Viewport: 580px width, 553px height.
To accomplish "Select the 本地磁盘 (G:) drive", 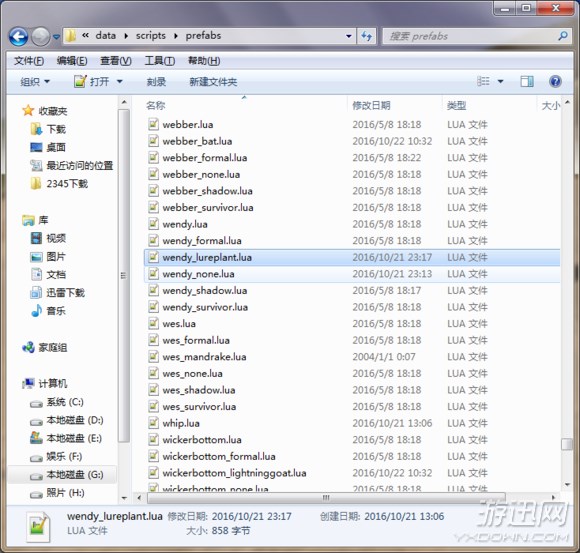I will click(67, 475).
